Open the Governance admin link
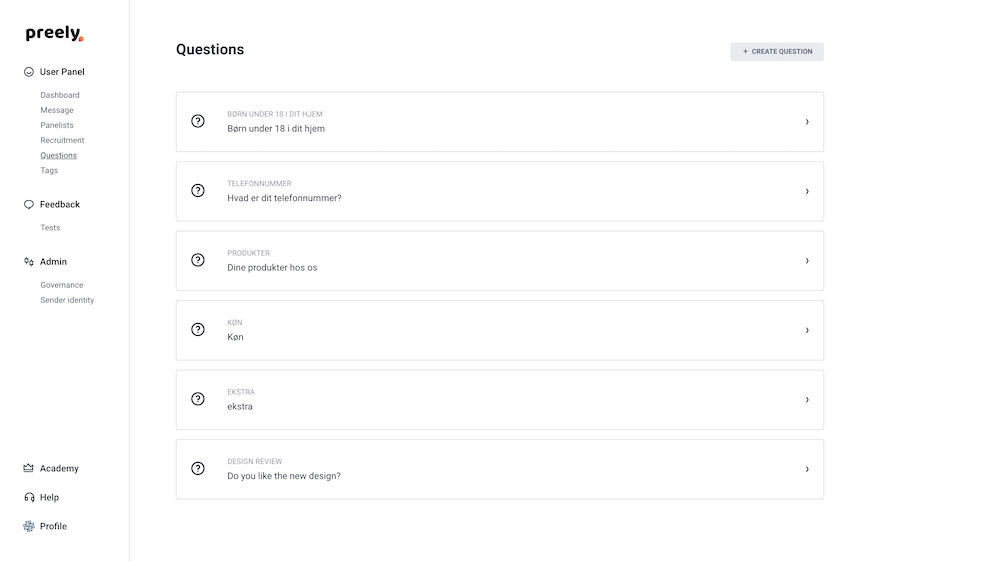The height and width of the screenshot is (561, 1000). [62, 285]
